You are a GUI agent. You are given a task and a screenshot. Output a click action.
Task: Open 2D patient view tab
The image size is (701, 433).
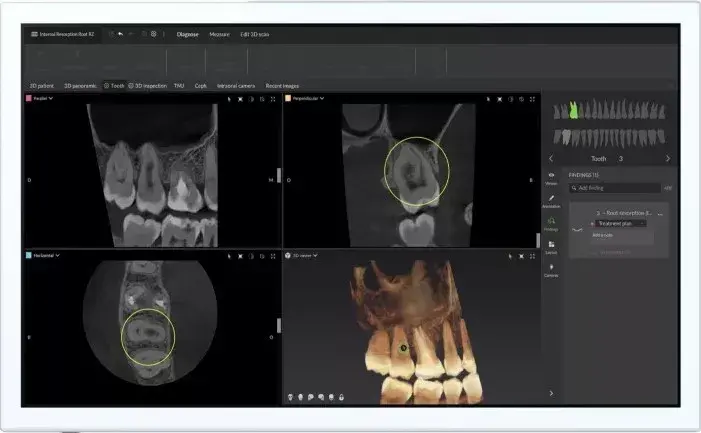point(42,86)
